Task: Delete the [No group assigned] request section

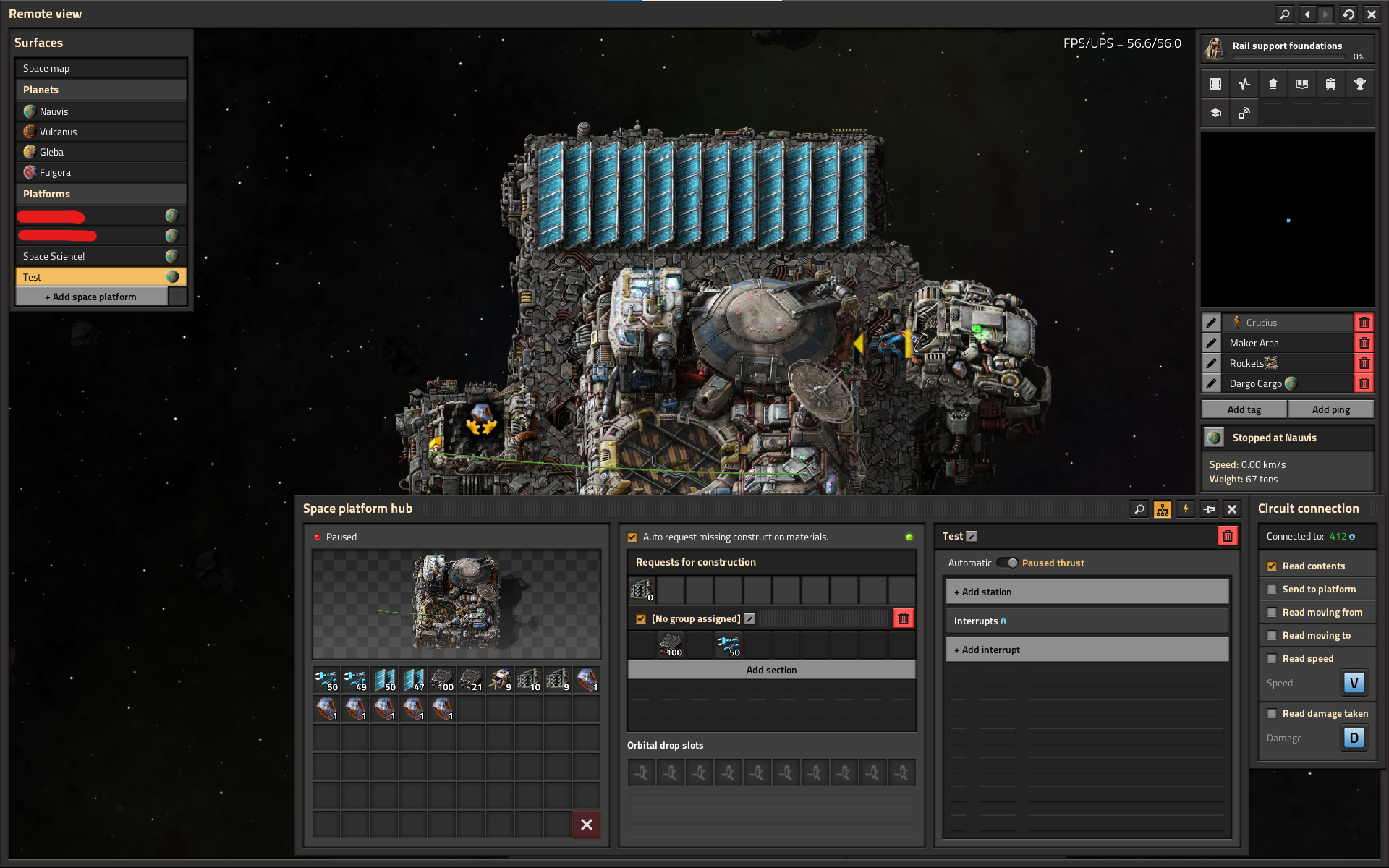Action: (904, 618)
